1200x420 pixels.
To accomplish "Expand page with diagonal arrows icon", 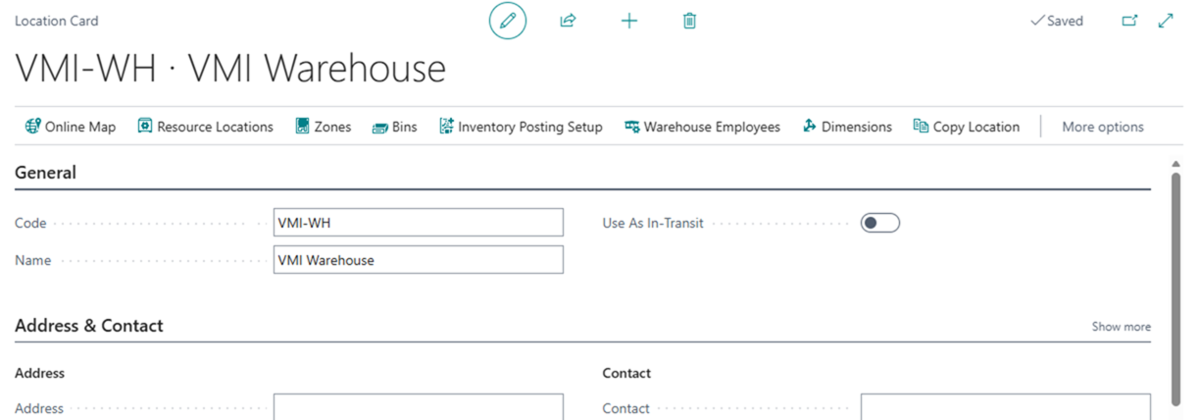I will [1165, 21].
